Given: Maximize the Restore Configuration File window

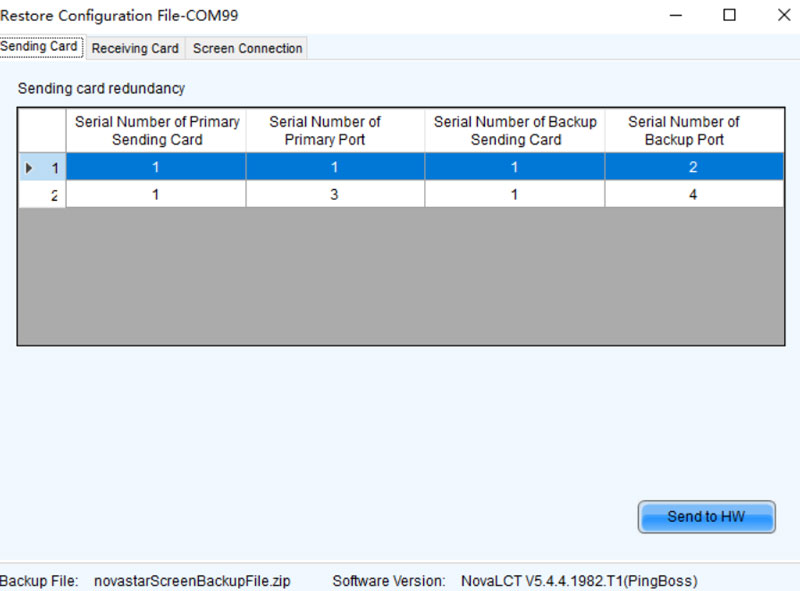Looking at the screenshot, I should click(x=729, y=15).
